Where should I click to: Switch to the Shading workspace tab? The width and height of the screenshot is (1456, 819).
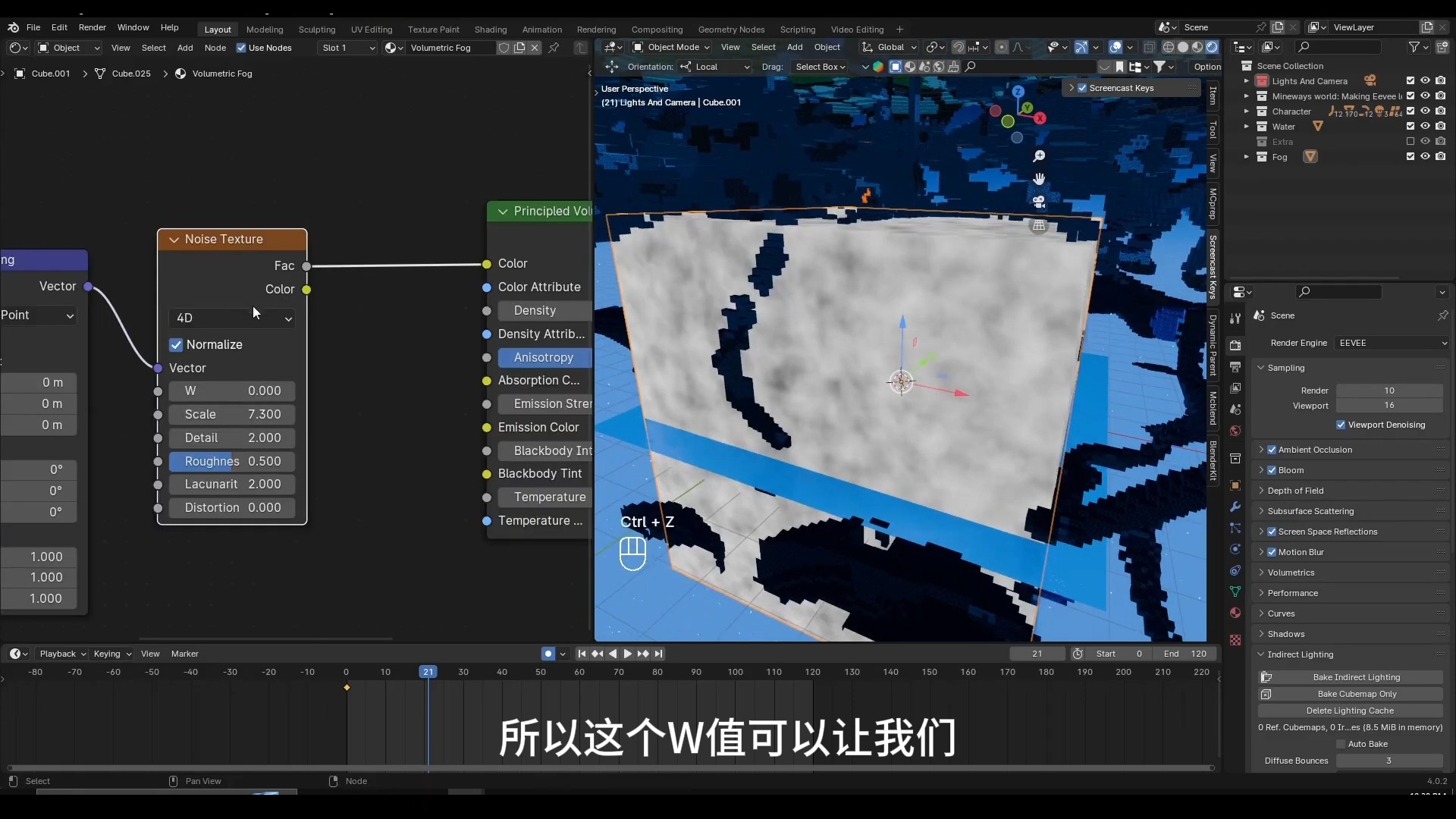(490, 30)
